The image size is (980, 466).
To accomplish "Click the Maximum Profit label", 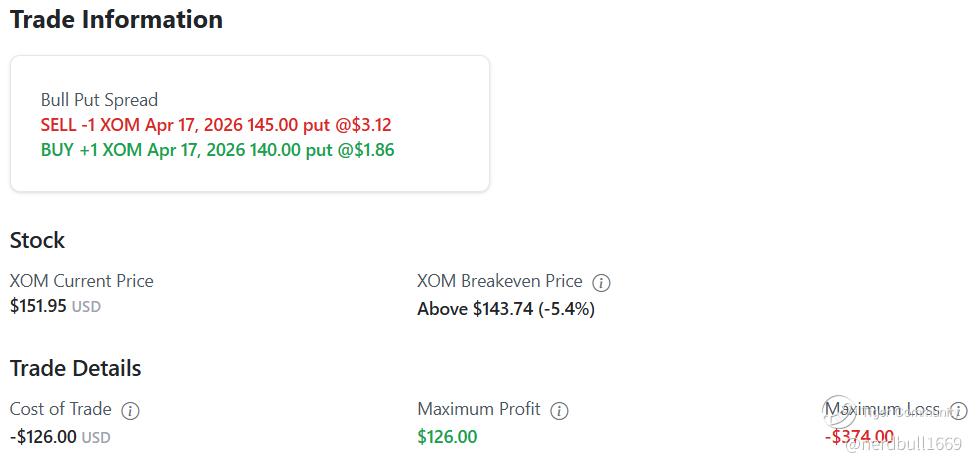I will (x=479, y=409).
